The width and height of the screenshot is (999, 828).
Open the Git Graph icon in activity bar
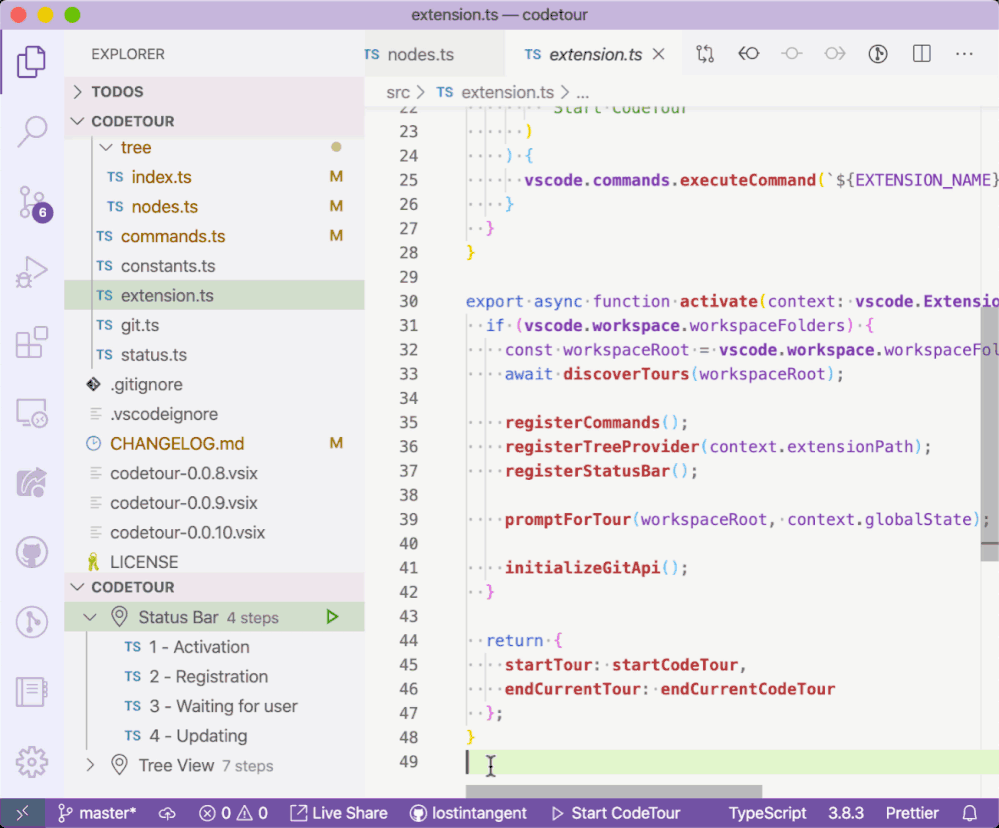(31, 622)
